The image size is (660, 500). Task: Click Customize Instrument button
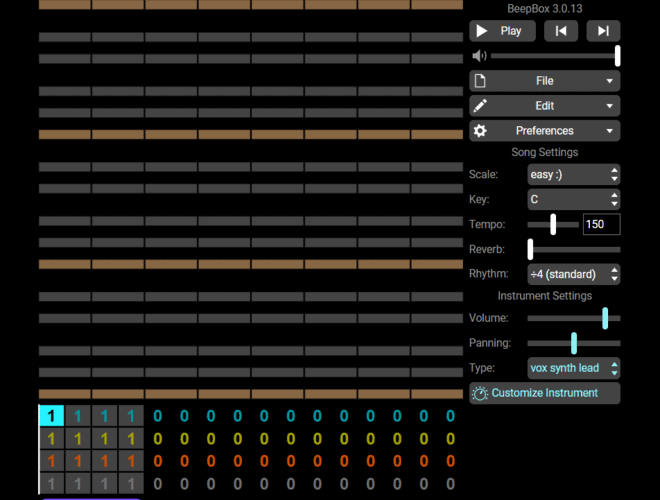tap(545, 393)
